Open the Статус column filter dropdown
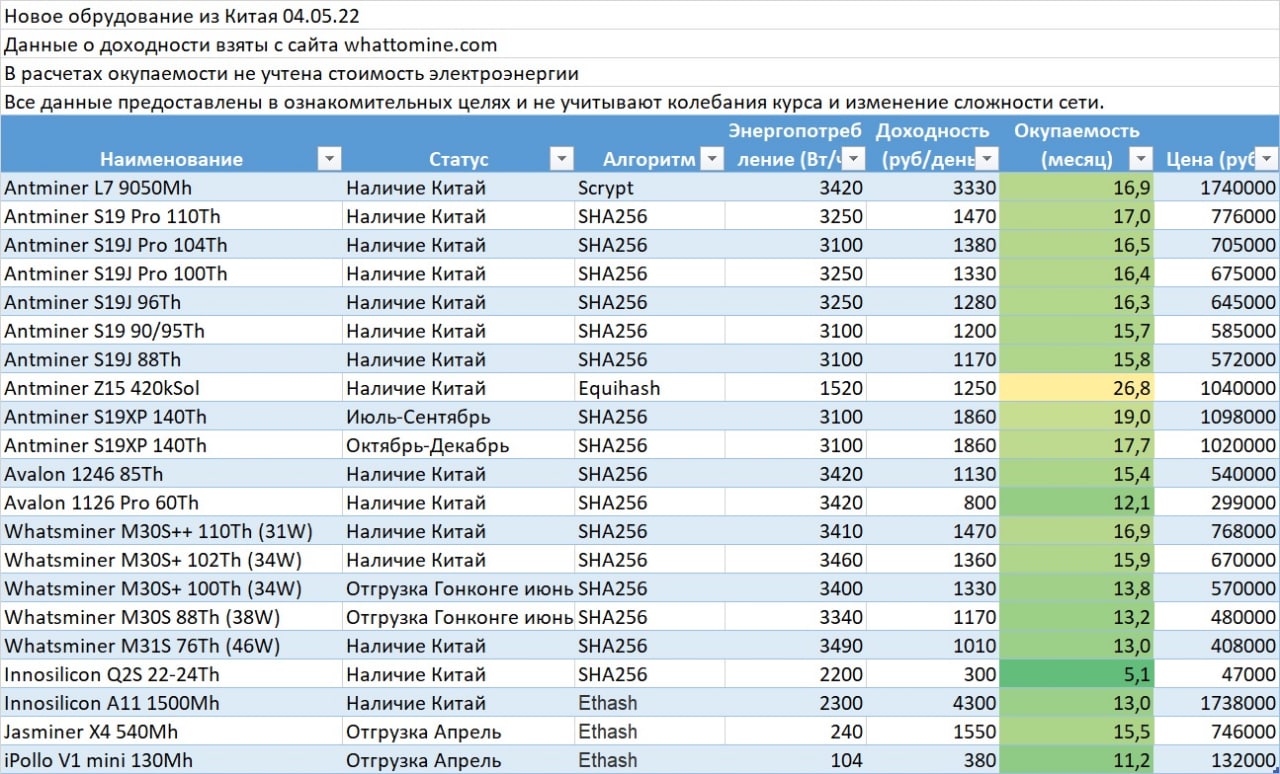 (x=562, y=159)
